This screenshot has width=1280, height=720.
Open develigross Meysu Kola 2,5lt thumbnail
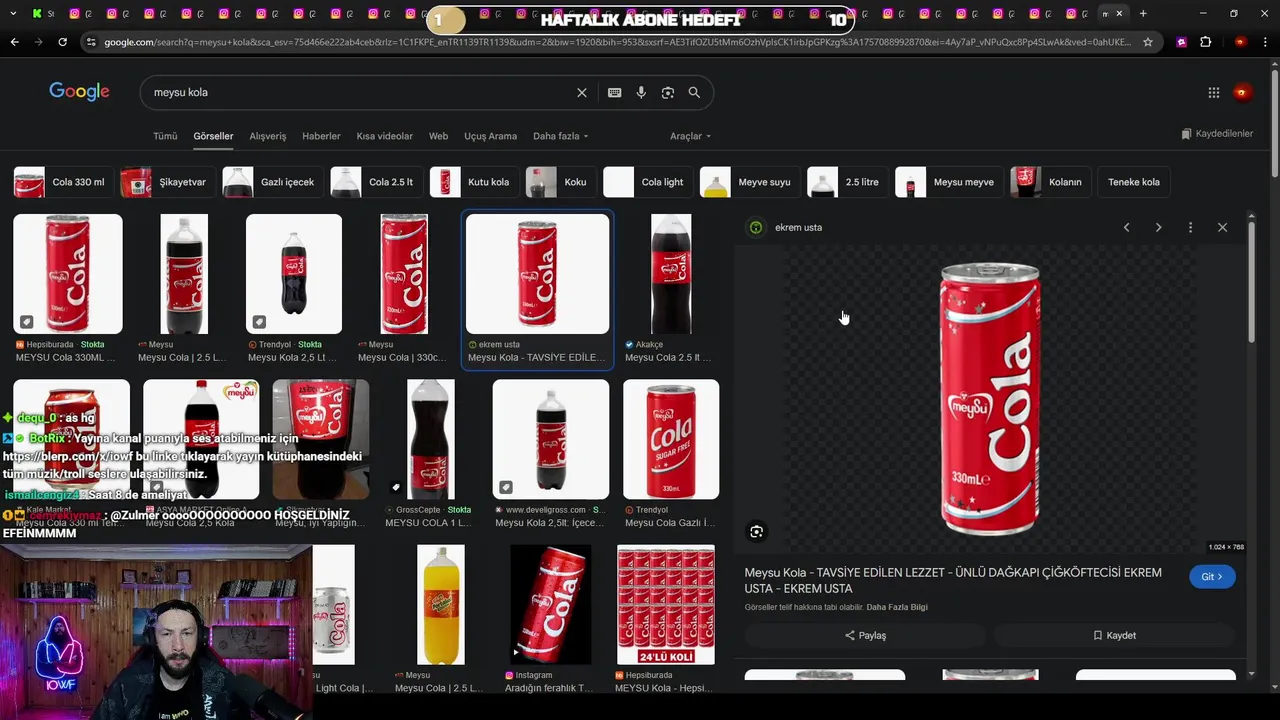(x=550, y=439)
